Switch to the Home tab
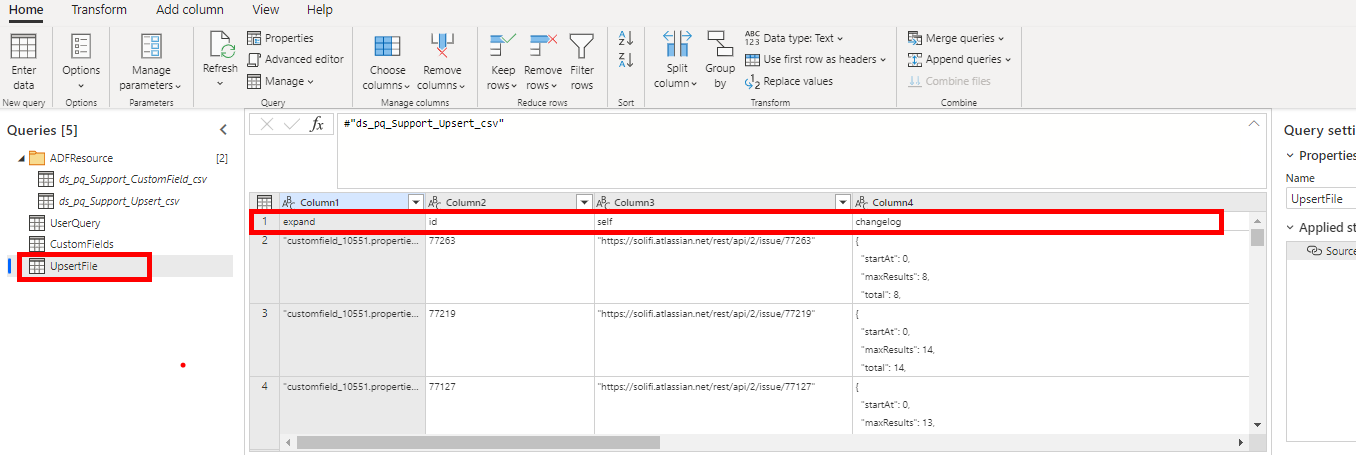This screenshot has height=455, width=1356. pyautogui.click(x=25, y=9)
